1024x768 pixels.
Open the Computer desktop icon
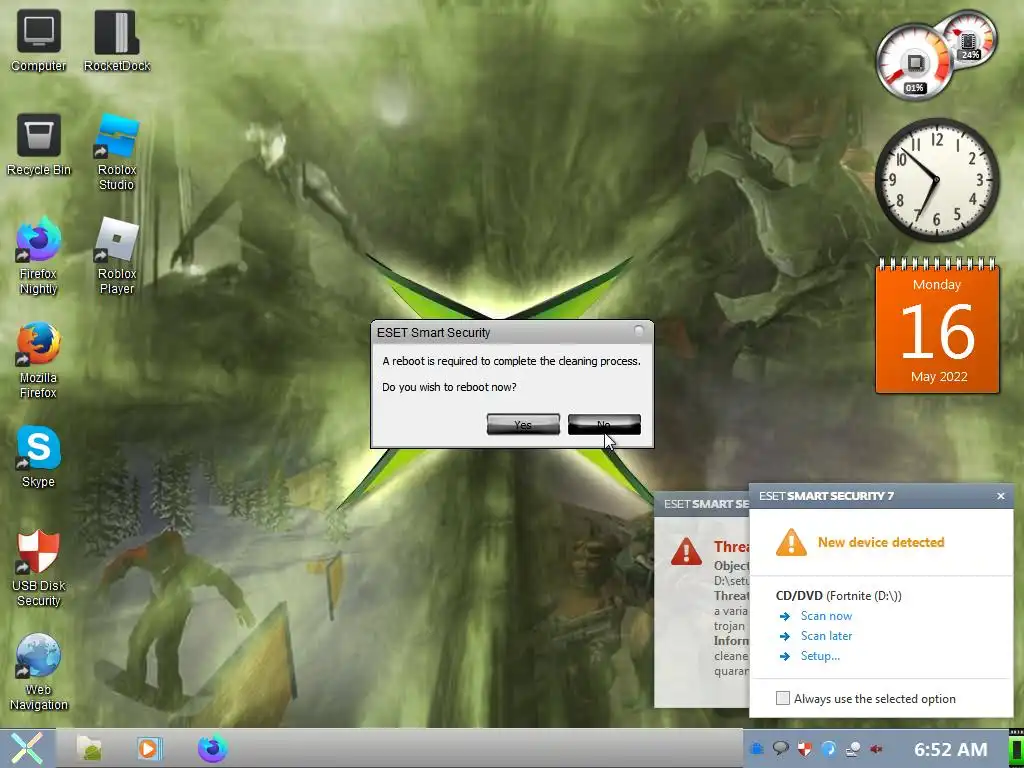click(x=39, y=40)
